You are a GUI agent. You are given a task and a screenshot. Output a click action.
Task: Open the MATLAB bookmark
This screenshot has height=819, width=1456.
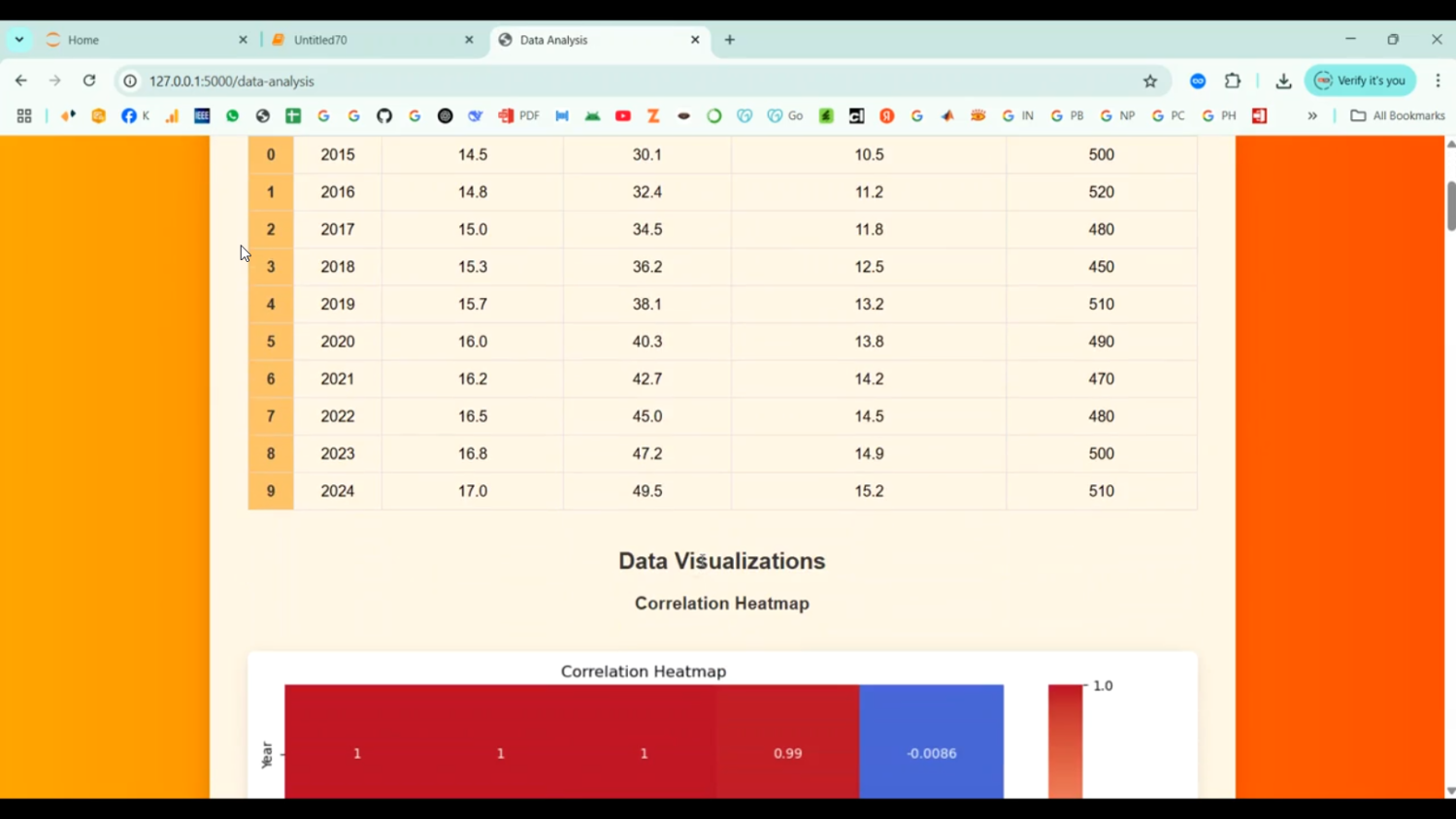(947, 115)
